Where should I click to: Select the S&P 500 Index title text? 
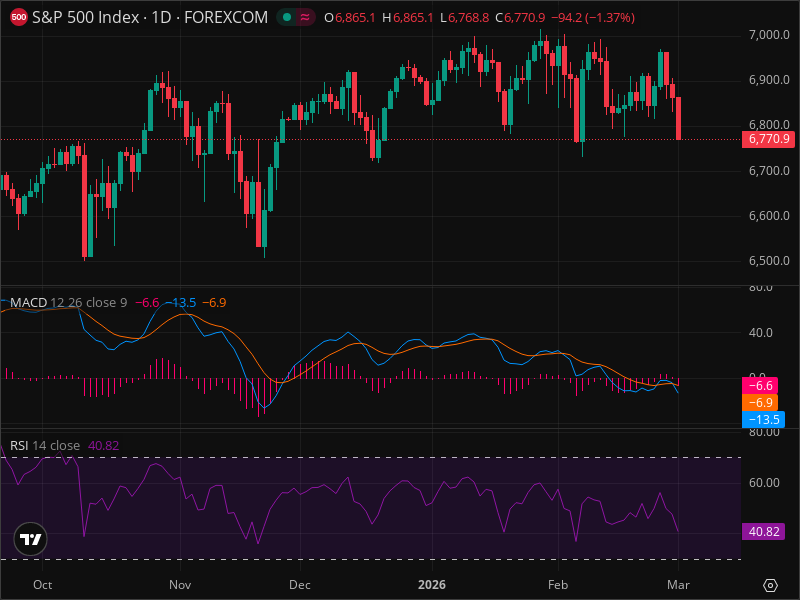coord(86,17)
